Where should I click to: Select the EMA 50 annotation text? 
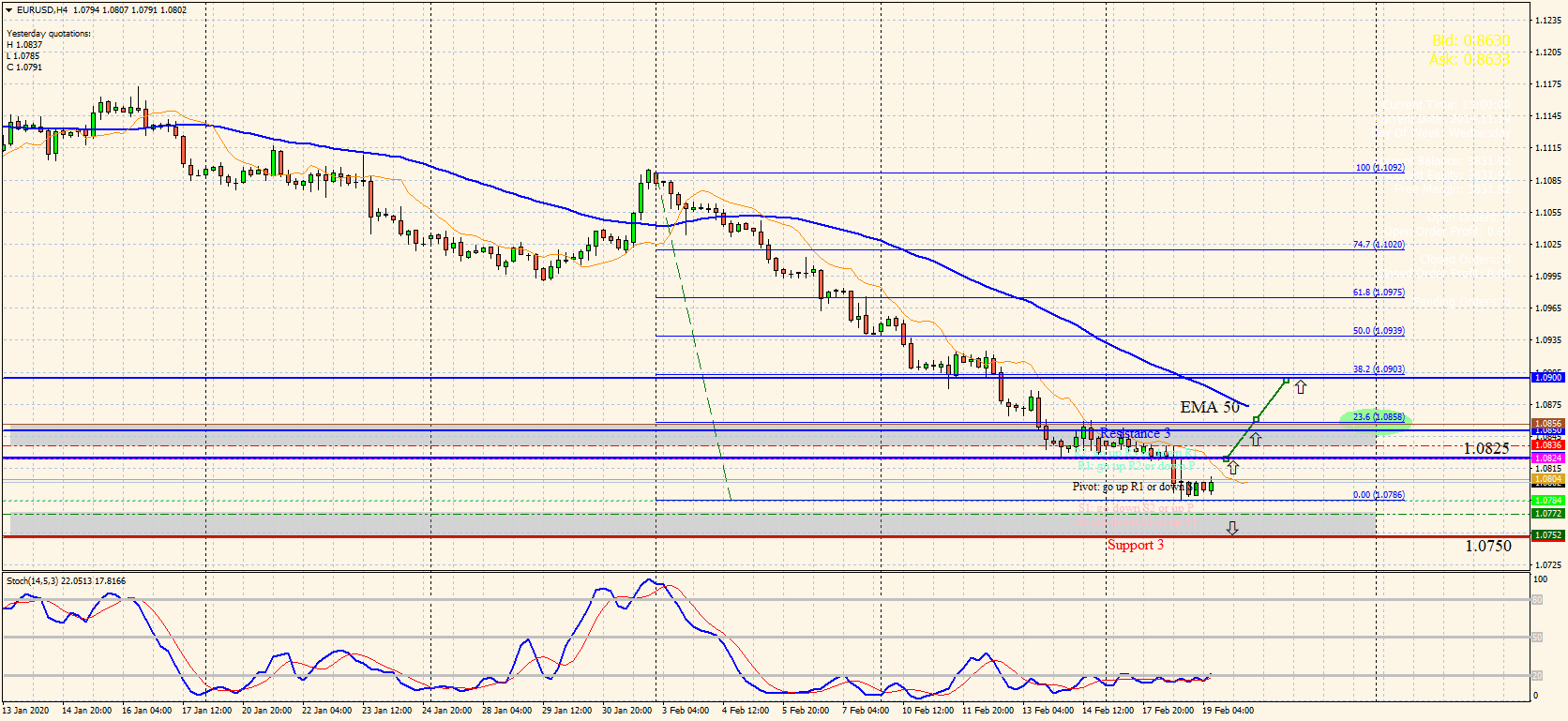point(1209,407)
